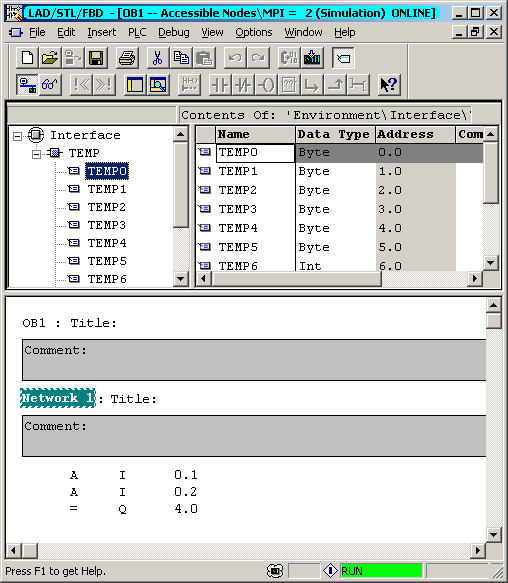This screenshot has width=508, height=583.
Task: Click the TEMP4 name cell in table
Action: (255, 228)
